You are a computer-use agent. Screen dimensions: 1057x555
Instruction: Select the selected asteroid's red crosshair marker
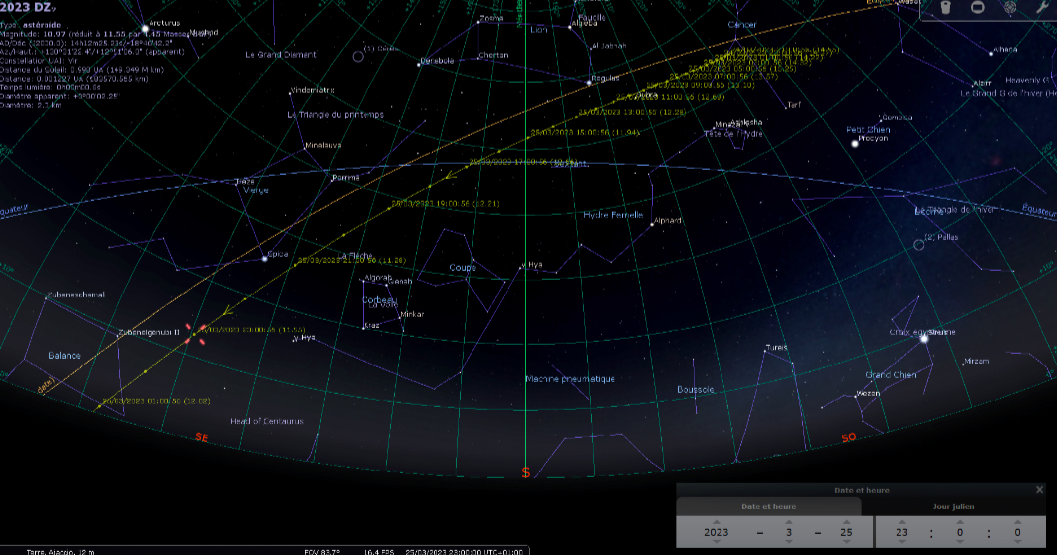194,334
